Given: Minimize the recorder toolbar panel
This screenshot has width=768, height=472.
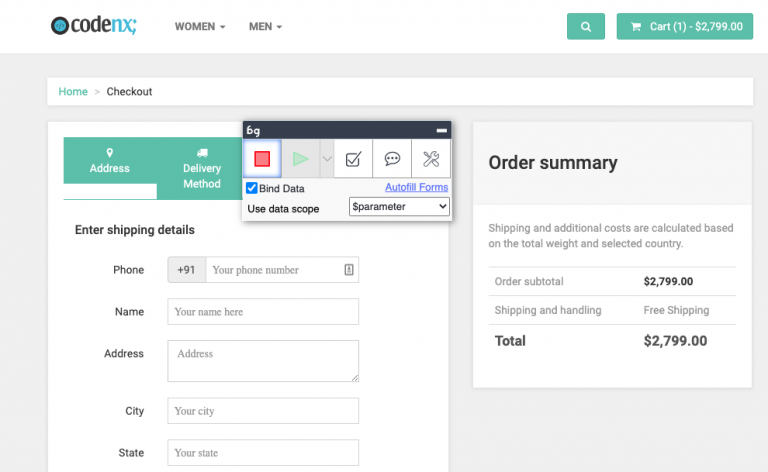Looking at the screenshot, I should [x=441, y=131].
